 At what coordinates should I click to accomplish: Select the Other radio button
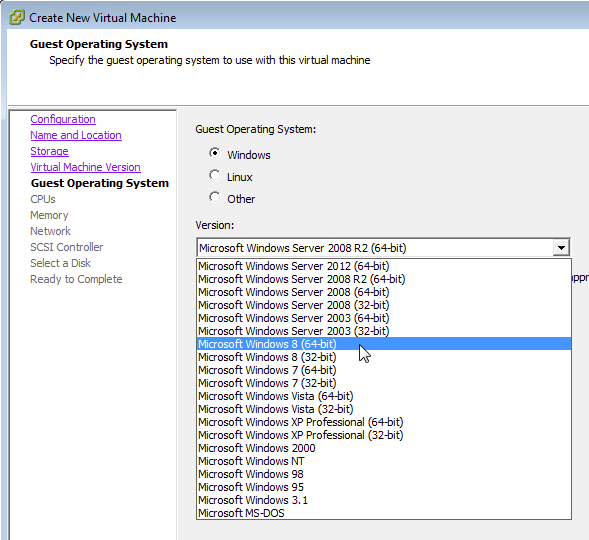point(214,197)
